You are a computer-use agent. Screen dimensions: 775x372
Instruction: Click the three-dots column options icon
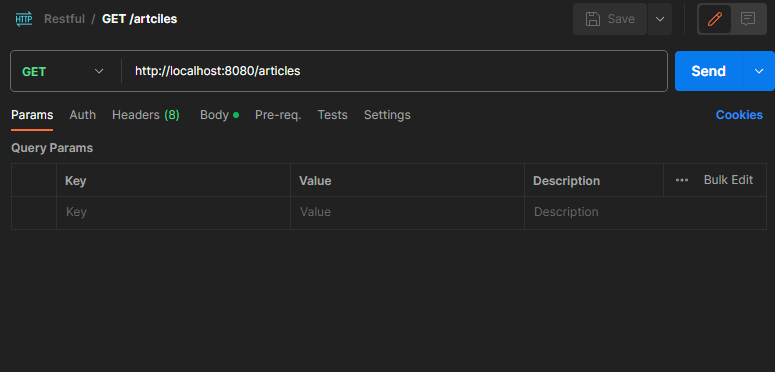click(682, 180)
